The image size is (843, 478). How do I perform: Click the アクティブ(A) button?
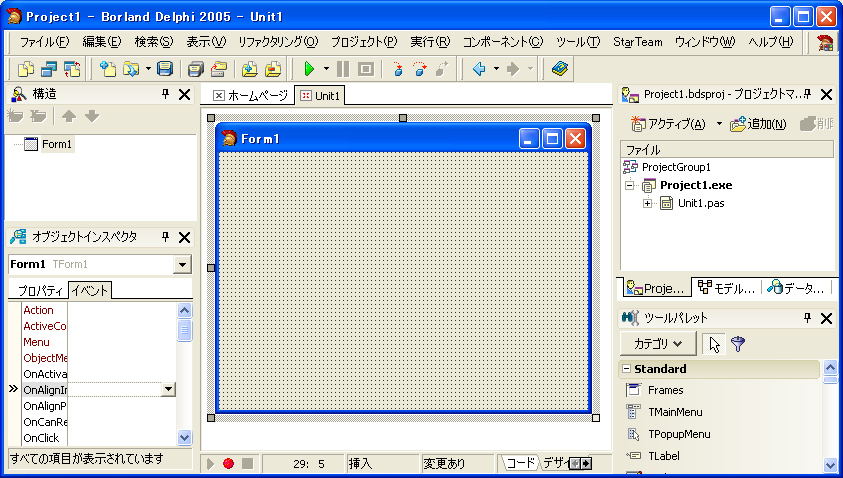pos(668,124)
